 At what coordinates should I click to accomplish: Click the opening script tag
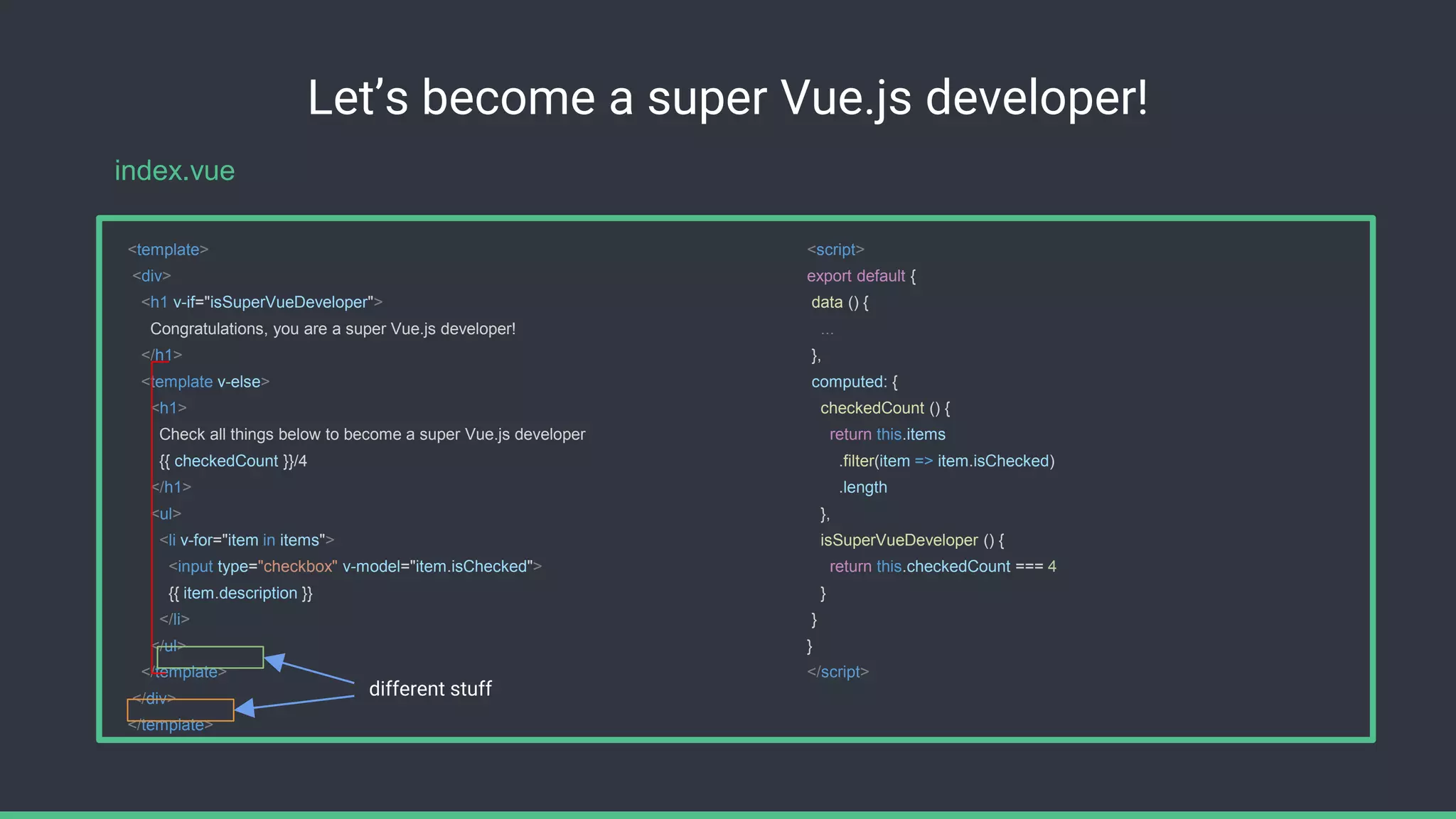(x=835, y=250)
